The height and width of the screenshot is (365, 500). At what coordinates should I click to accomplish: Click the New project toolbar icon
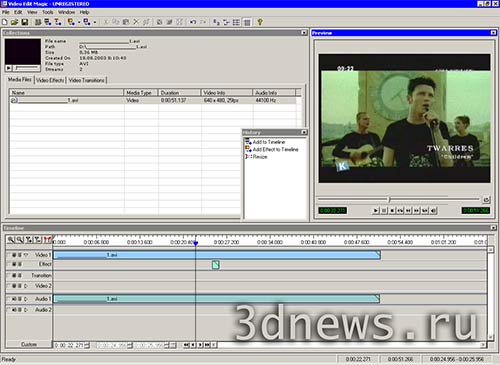(x=5, y=22)
